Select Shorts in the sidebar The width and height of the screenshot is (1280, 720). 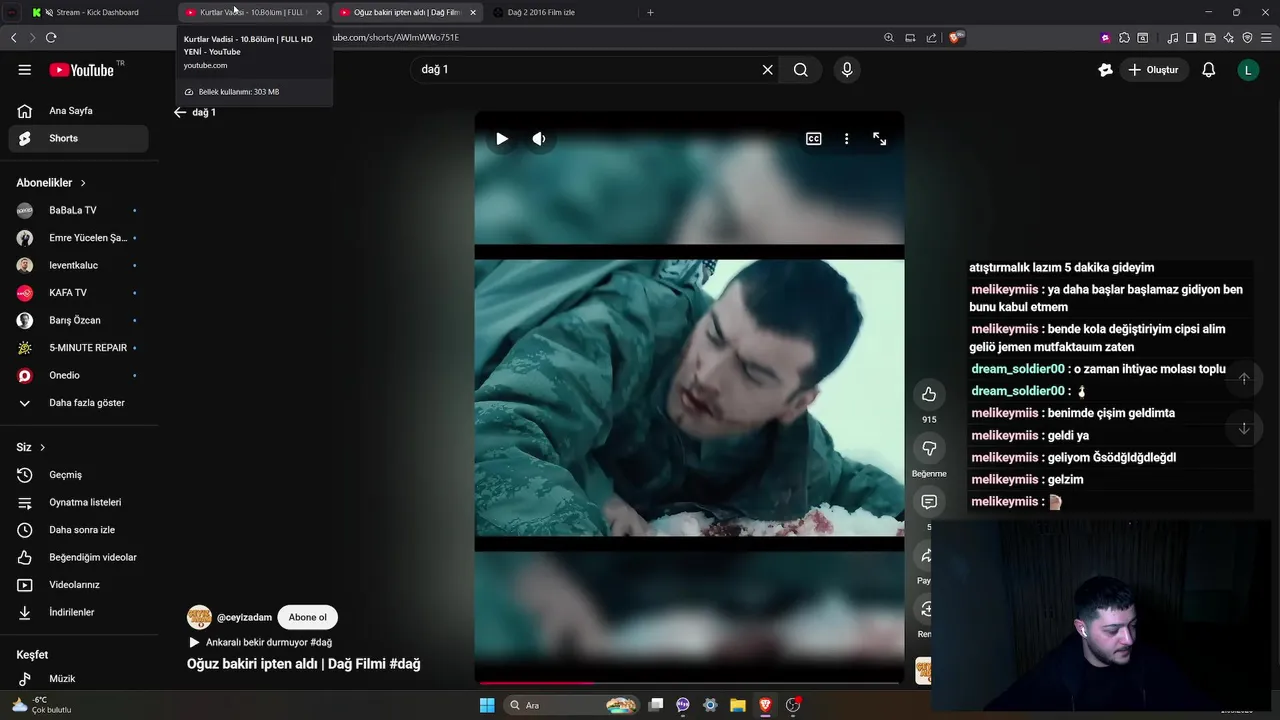tap(78, 138)
